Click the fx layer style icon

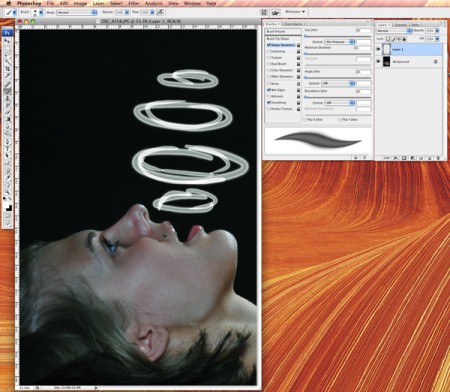[x=396, y=158]
